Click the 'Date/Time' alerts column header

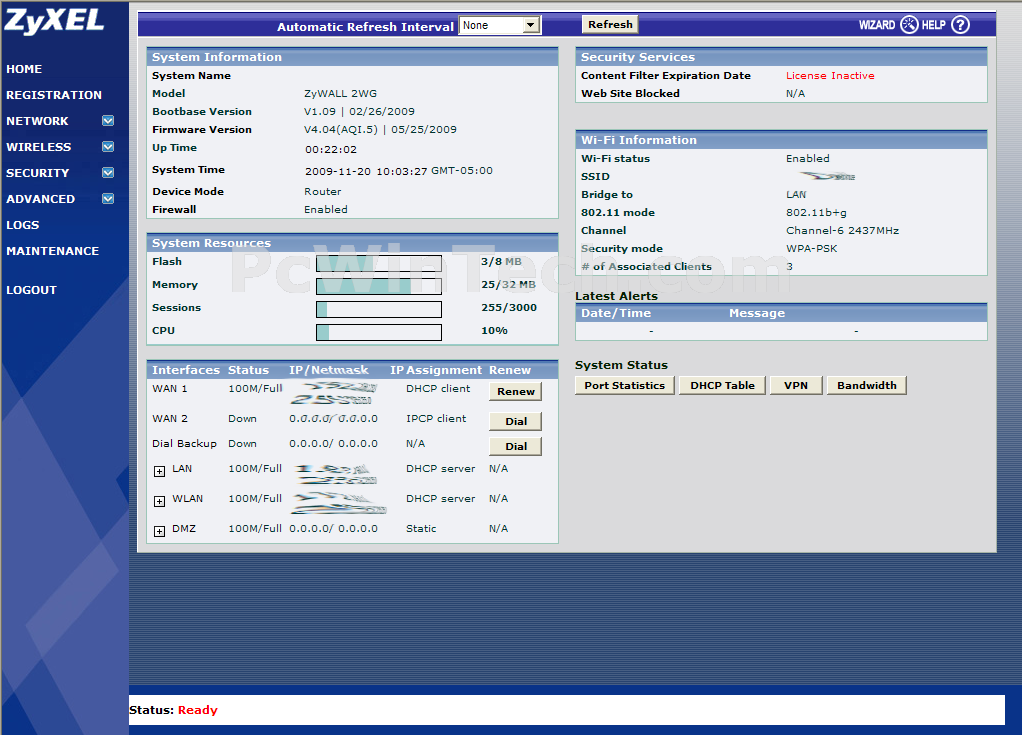click(616, 313)
